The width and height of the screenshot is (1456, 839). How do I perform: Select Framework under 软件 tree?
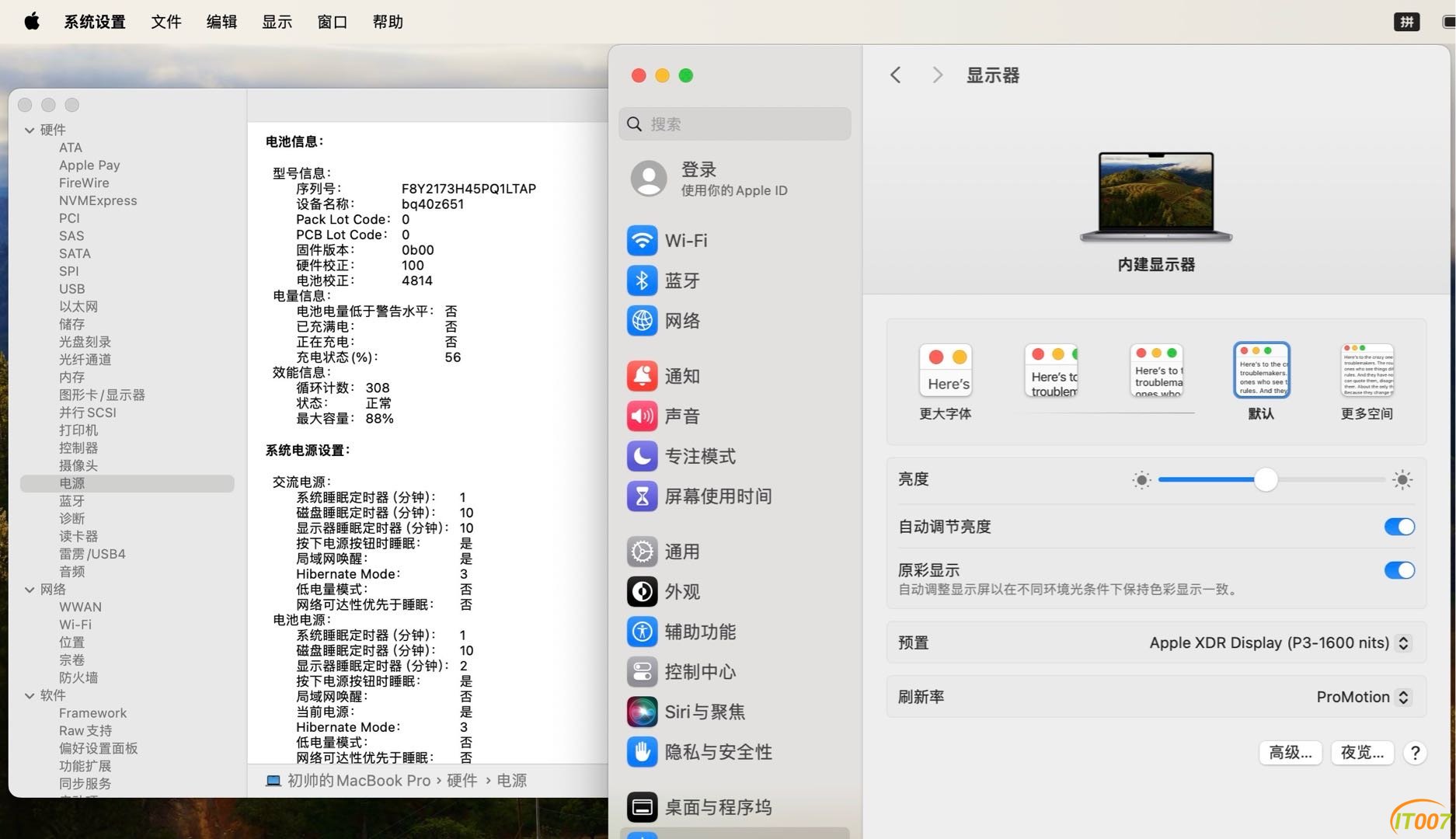click(x=92, y=713)
